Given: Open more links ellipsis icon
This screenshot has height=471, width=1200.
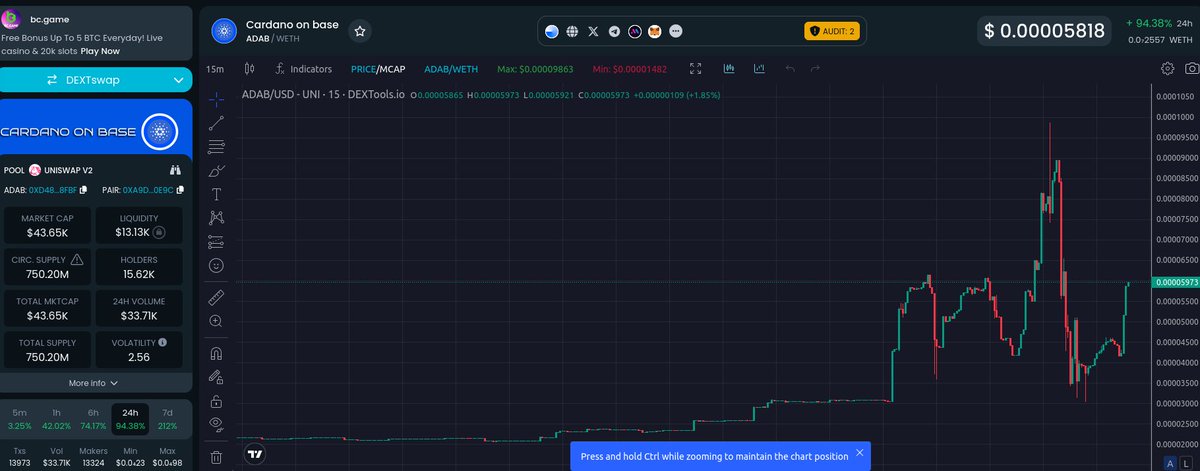Looking at the screenshot, I should pos(677,31).
